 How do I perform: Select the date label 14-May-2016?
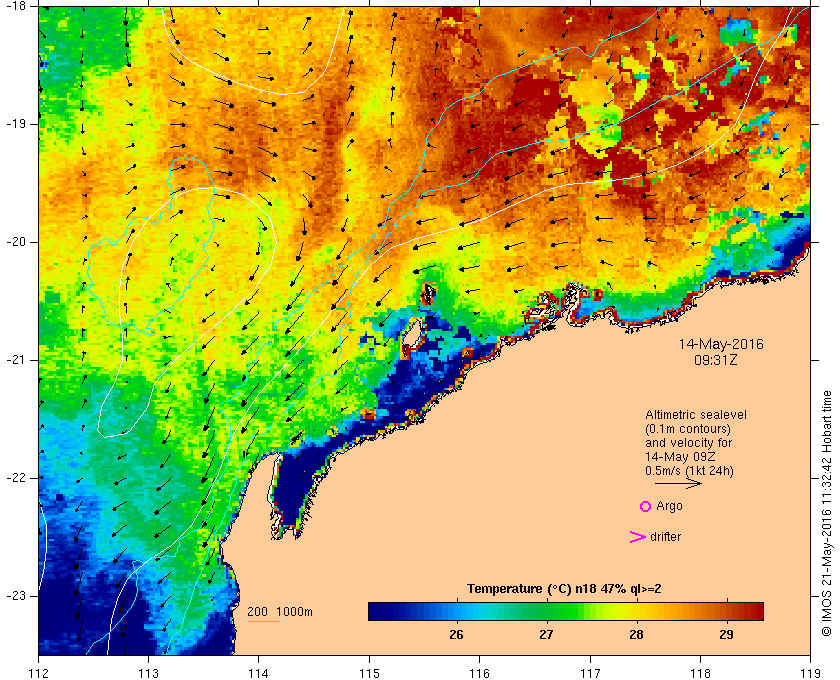click(x=721, y=344)
